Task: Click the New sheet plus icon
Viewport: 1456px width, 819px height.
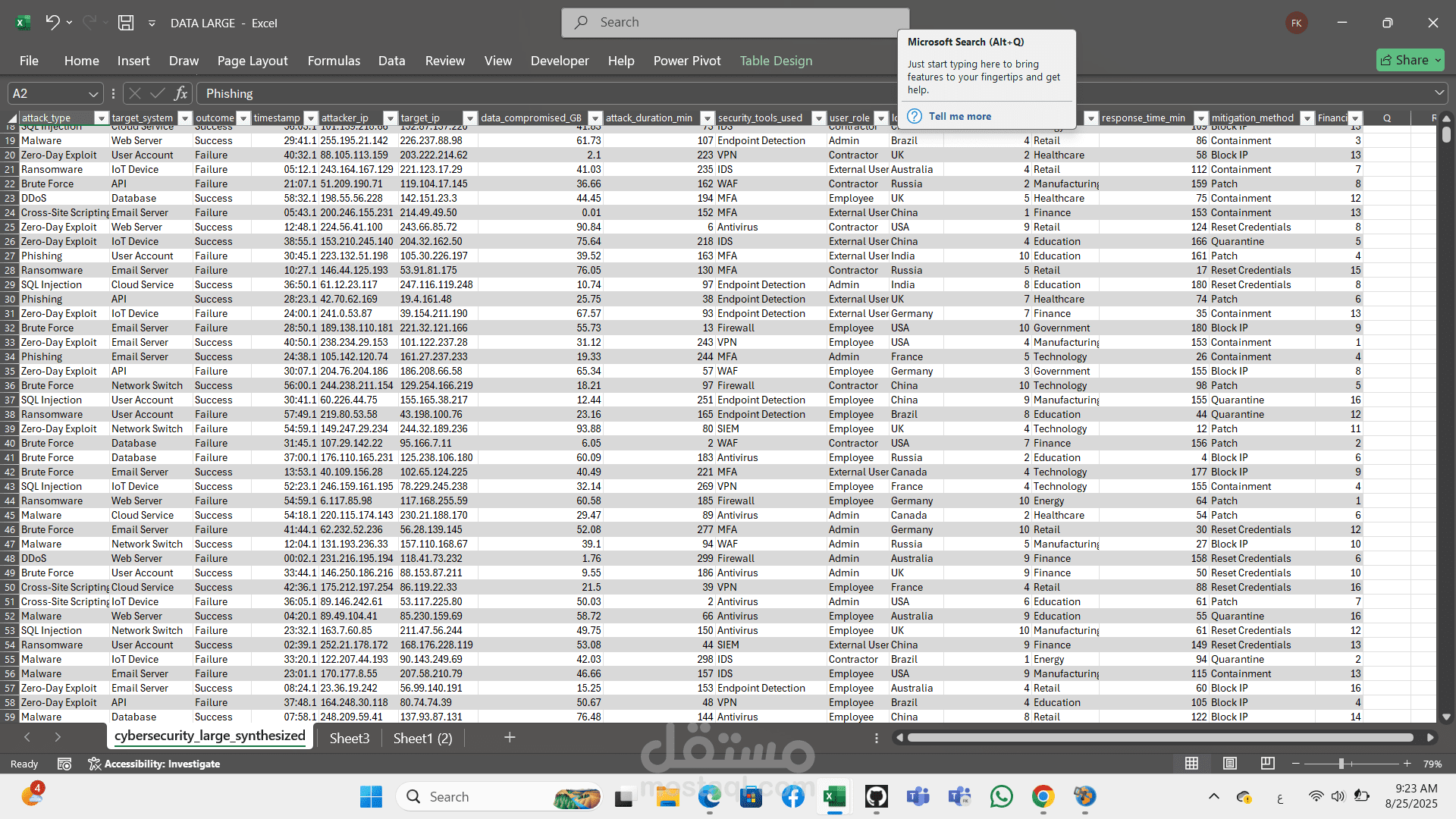Action: [x=510, y=738]
